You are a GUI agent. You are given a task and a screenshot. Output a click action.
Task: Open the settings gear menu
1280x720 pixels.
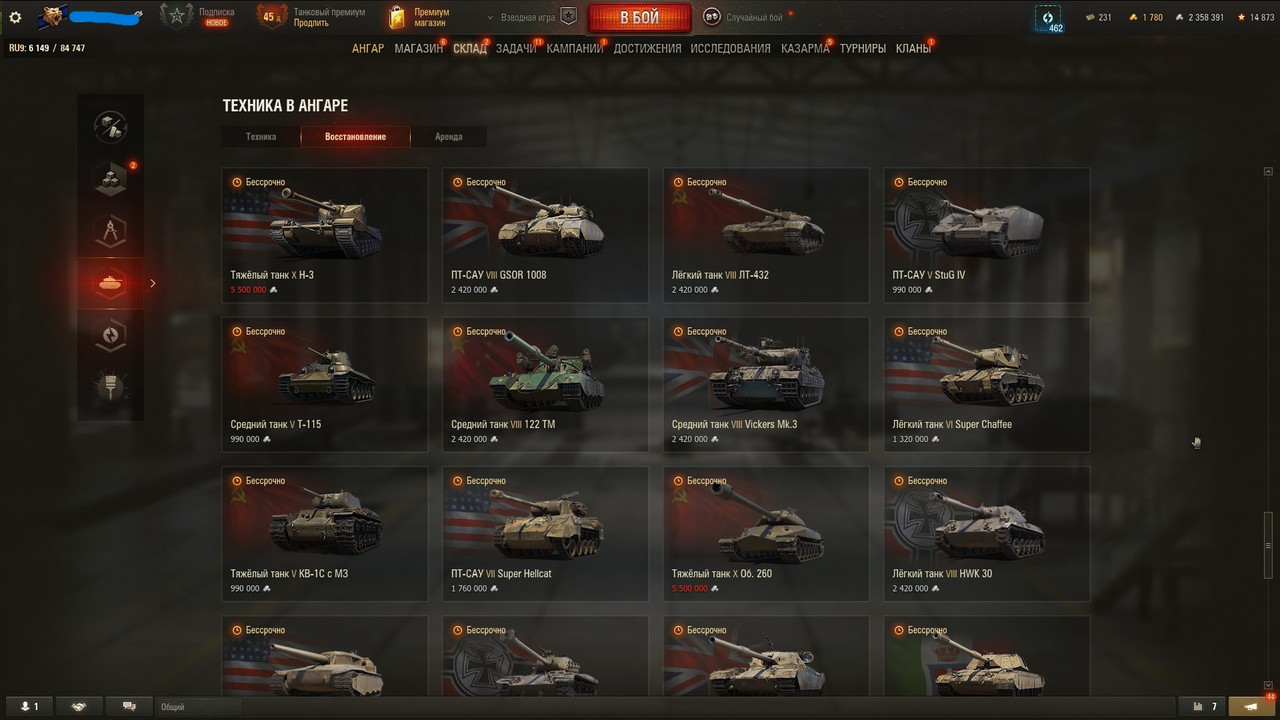coord(15,17)
